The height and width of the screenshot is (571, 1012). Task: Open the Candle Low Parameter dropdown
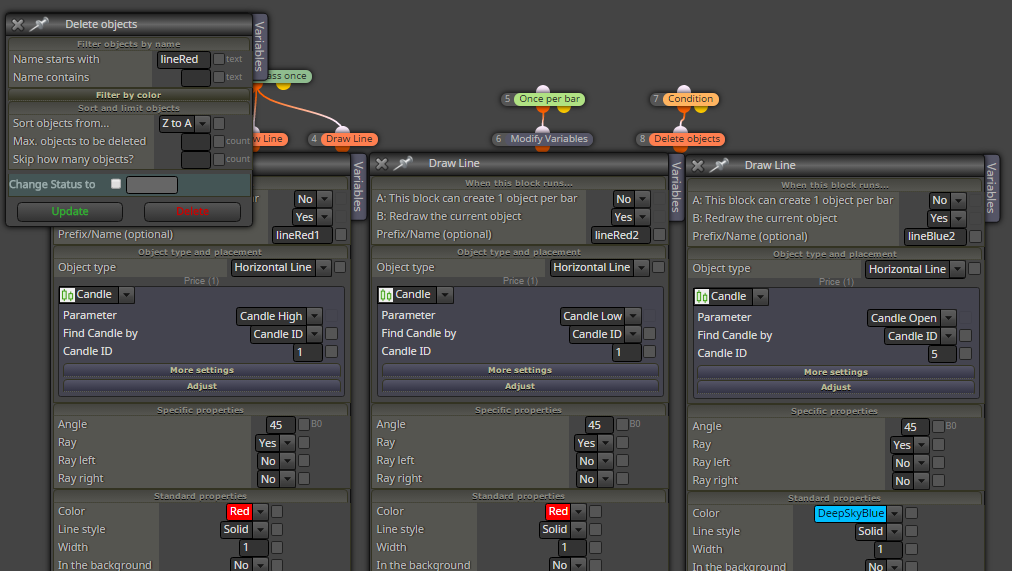click(600, 316)
